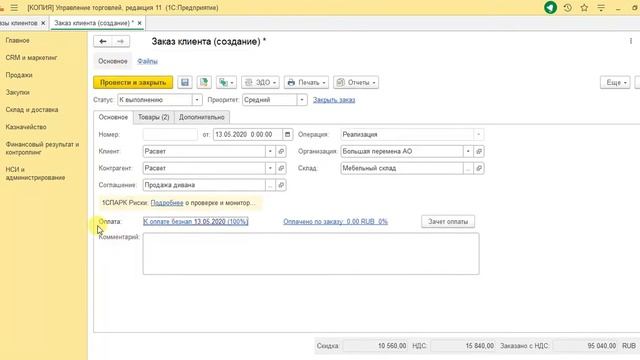This screenshot has width=640, height=360.
Task: Close the Заказ клиента (создание) tab
Action: (x=140, y=23)
